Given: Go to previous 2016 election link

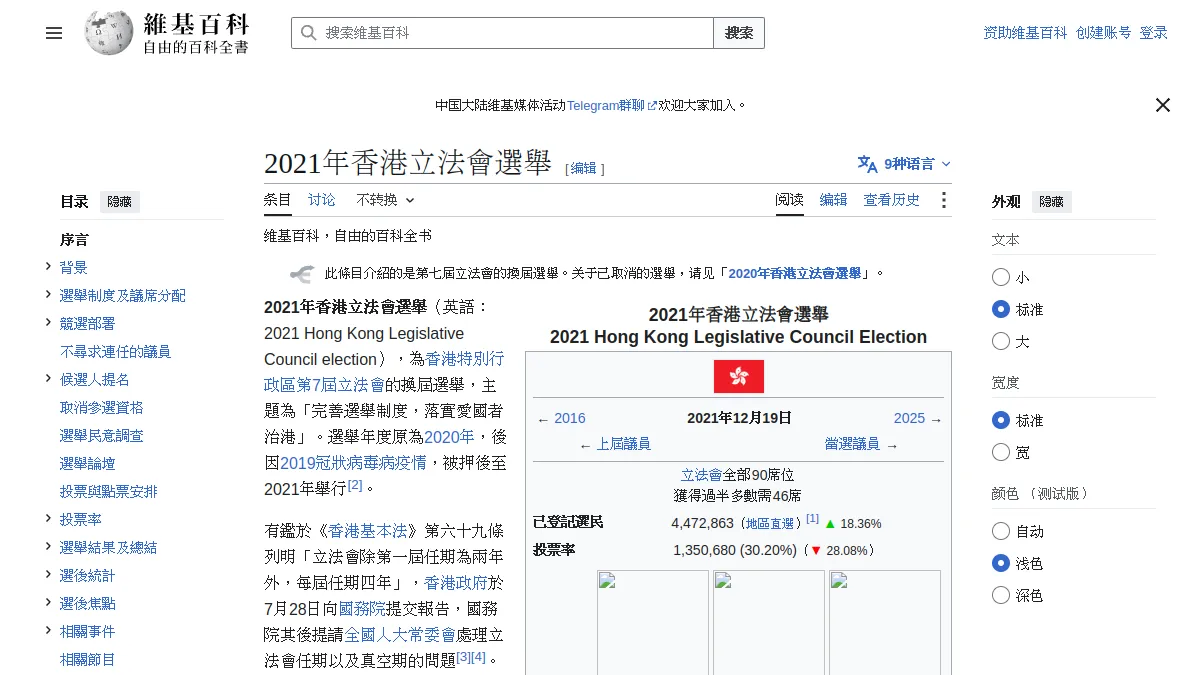Looking at the screenshot, I should (x=570, y=419).
